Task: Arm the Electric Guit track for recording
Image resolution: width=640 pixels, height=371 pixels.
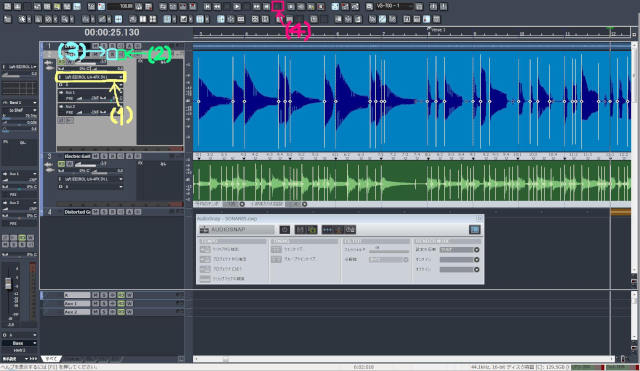Action: (113, 156)
